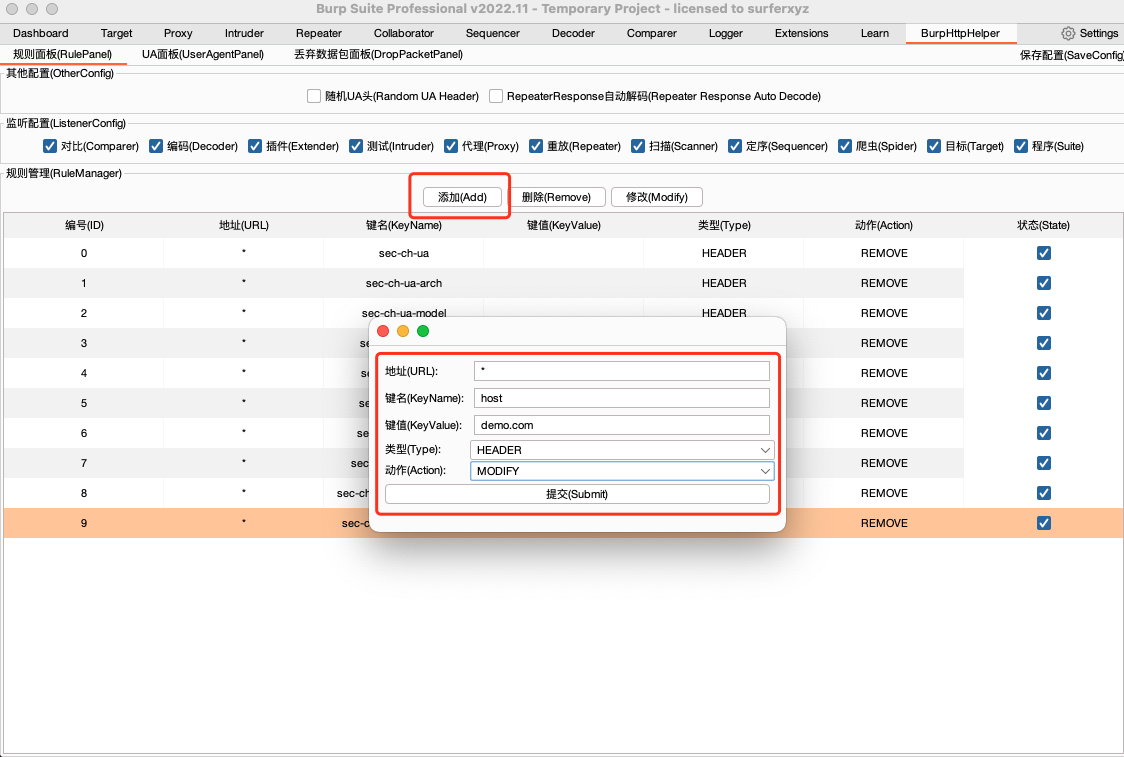Screen dimensions: 1124x757
Task: Open the Proxy tab
Action: click(x=178, y=33)
